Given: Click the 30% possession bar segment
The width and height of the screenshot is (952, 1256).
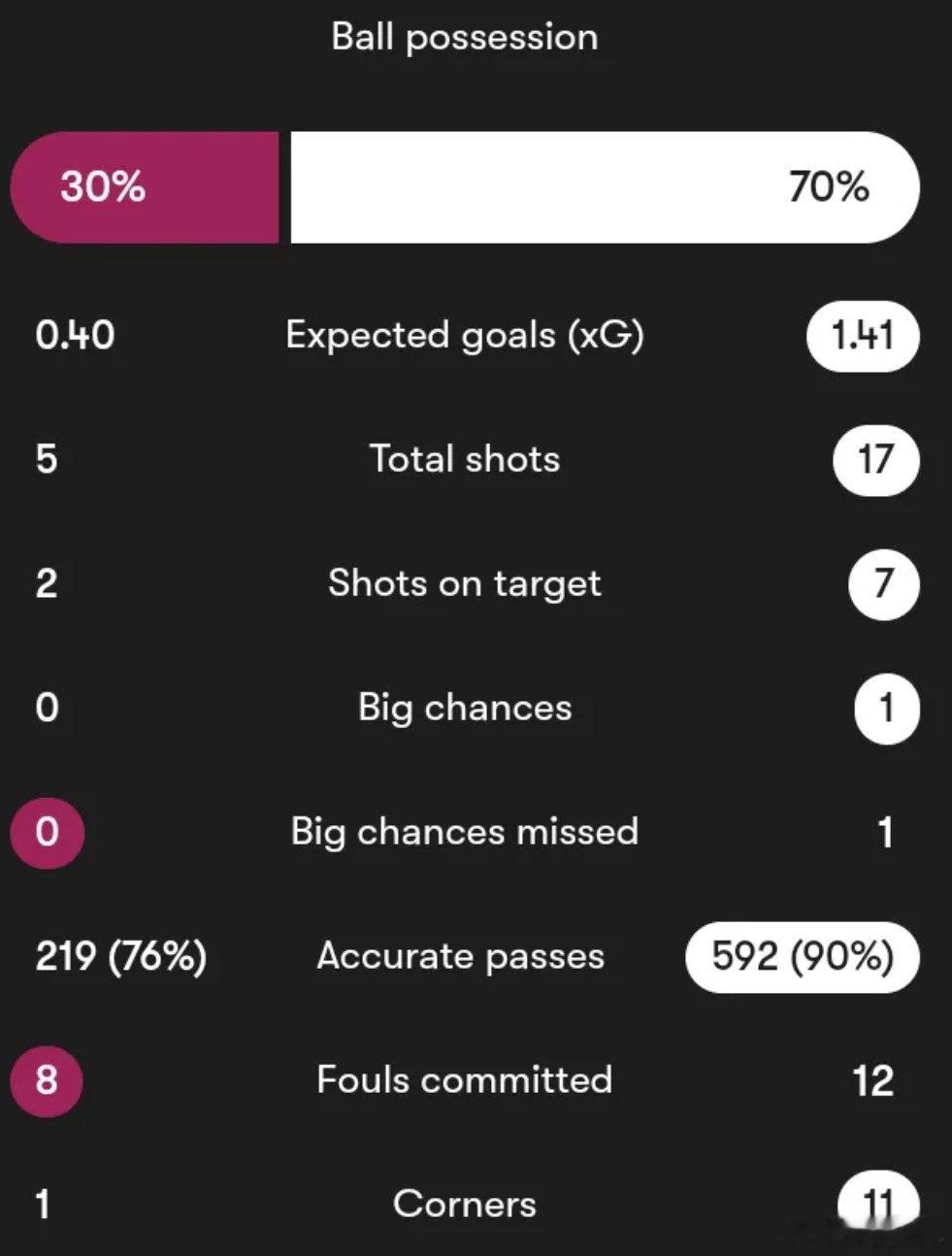Looking at the screenshot, I should (x=145, y=187).
